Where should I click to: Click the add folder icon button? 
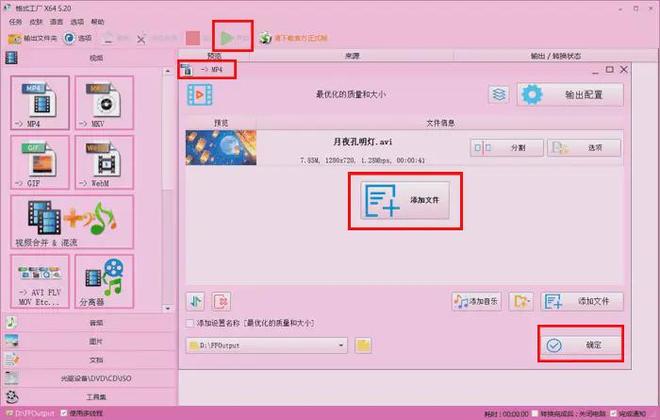(x=521, y=301)
